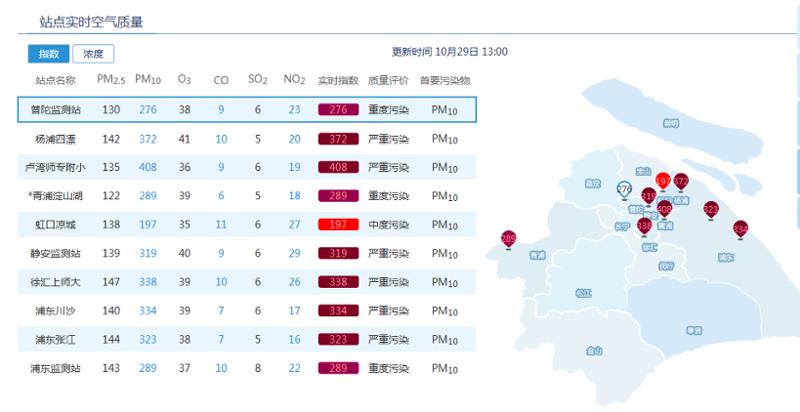Click the 276 map marker for Putuo station
This screenshot has height=412, width=800.
pos(624,189)
